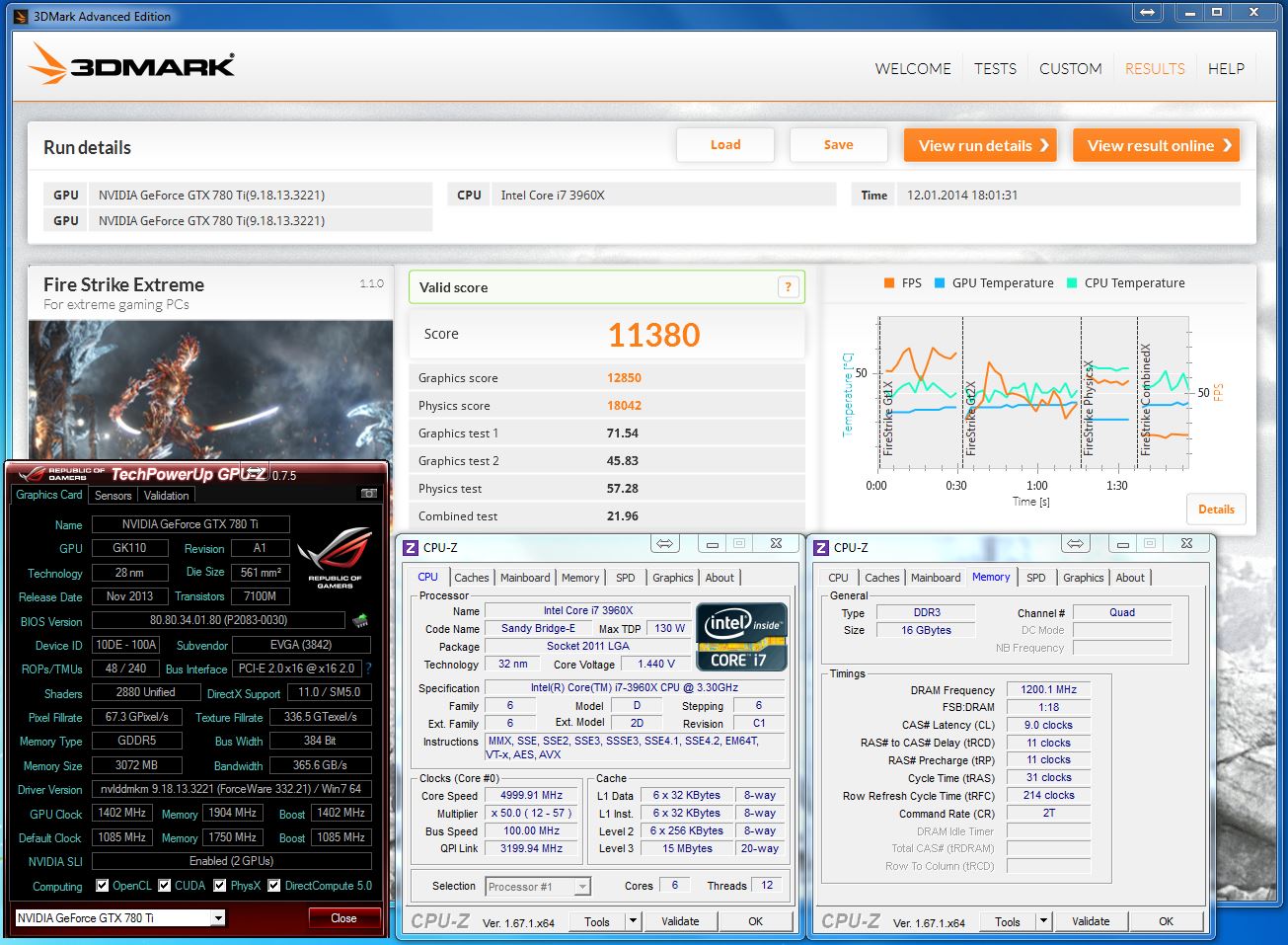
Task: Click the 3DMark title bar double-arrow button
Action: coord(1147,12)
